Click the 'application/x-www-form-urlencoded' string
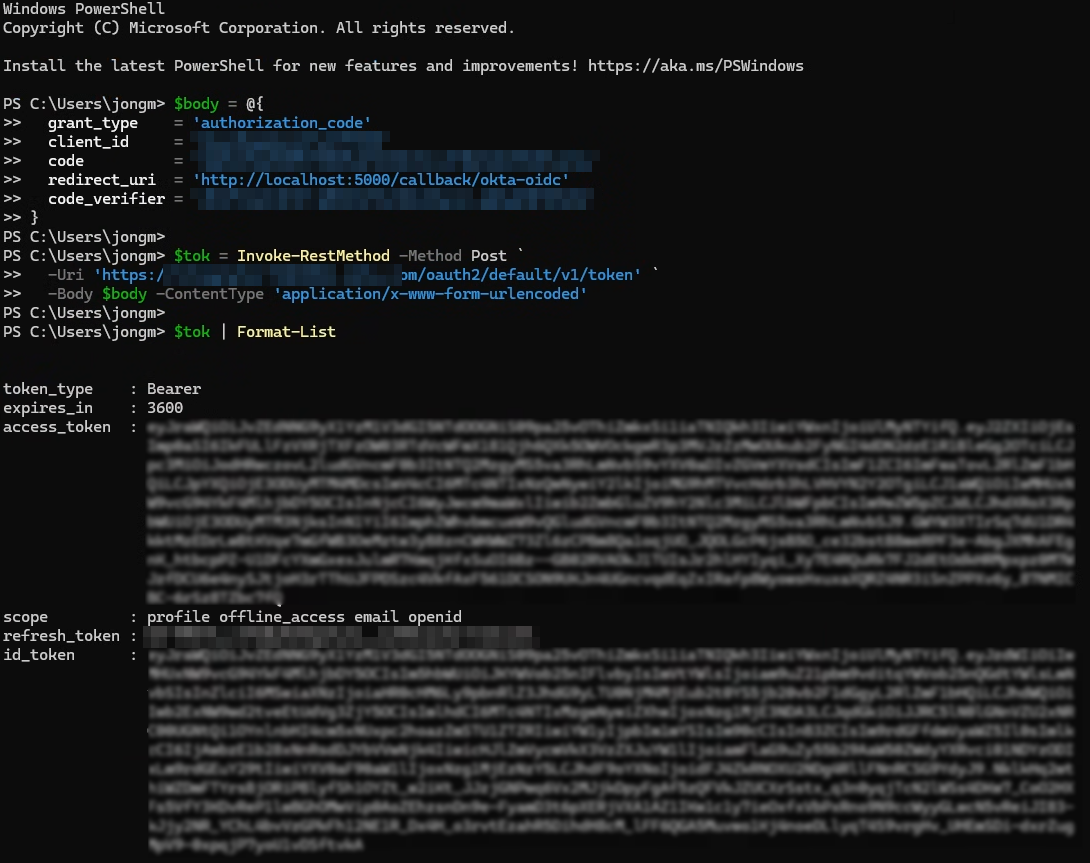The height and width of the screenshot is (863, 1090). [x=430, y=294]
